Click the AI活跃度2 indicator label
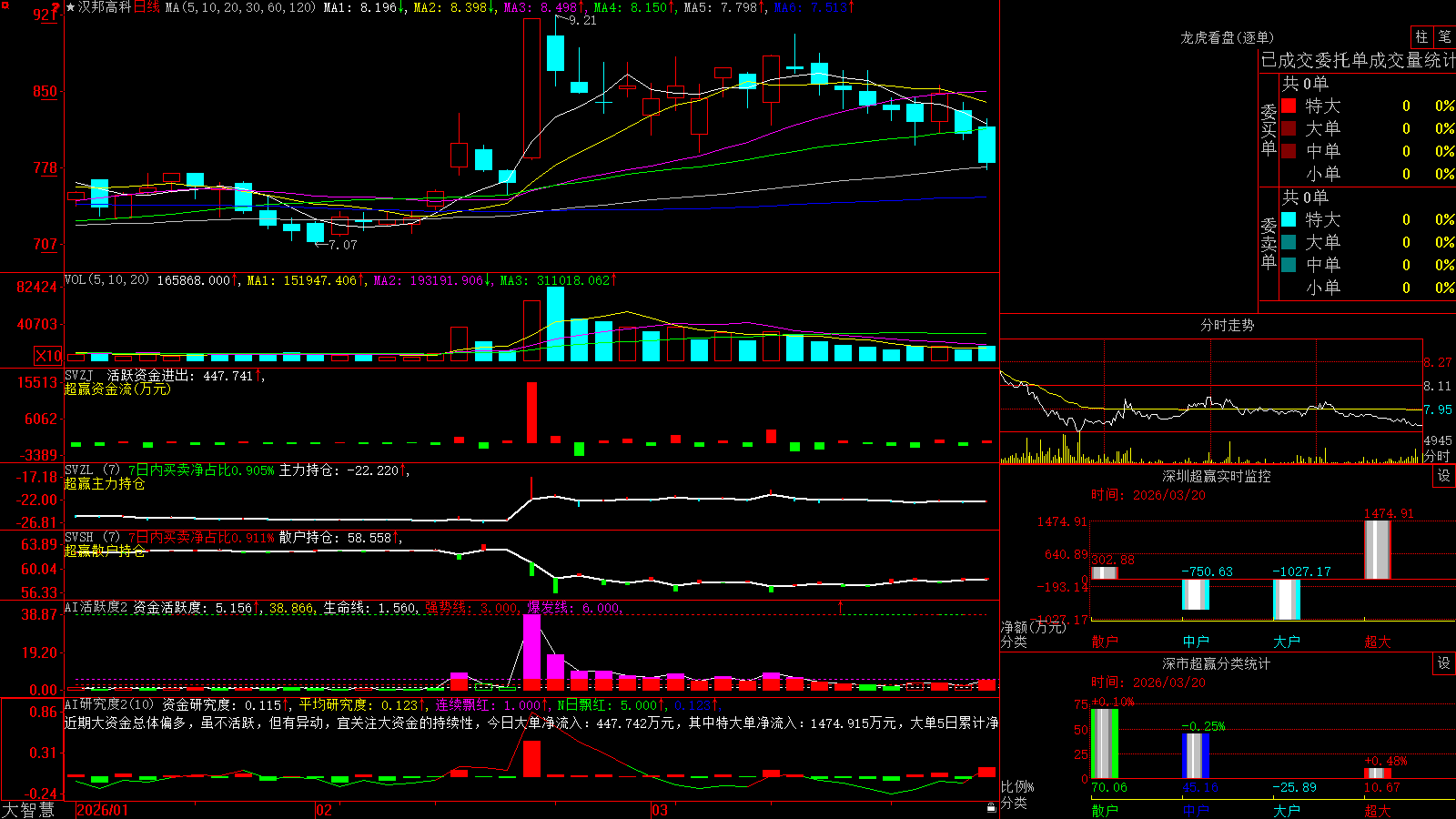This screenshot has height=819, width=1456. (x=96, y=608)
